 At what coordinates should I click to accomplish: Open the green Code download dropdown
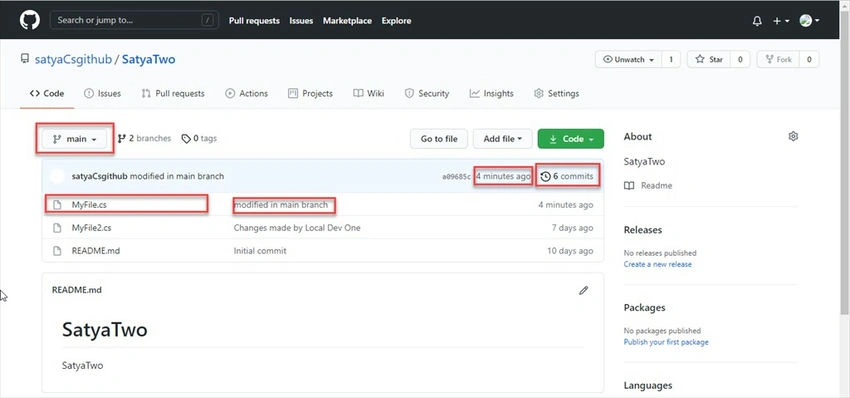(x=571, y=139)
